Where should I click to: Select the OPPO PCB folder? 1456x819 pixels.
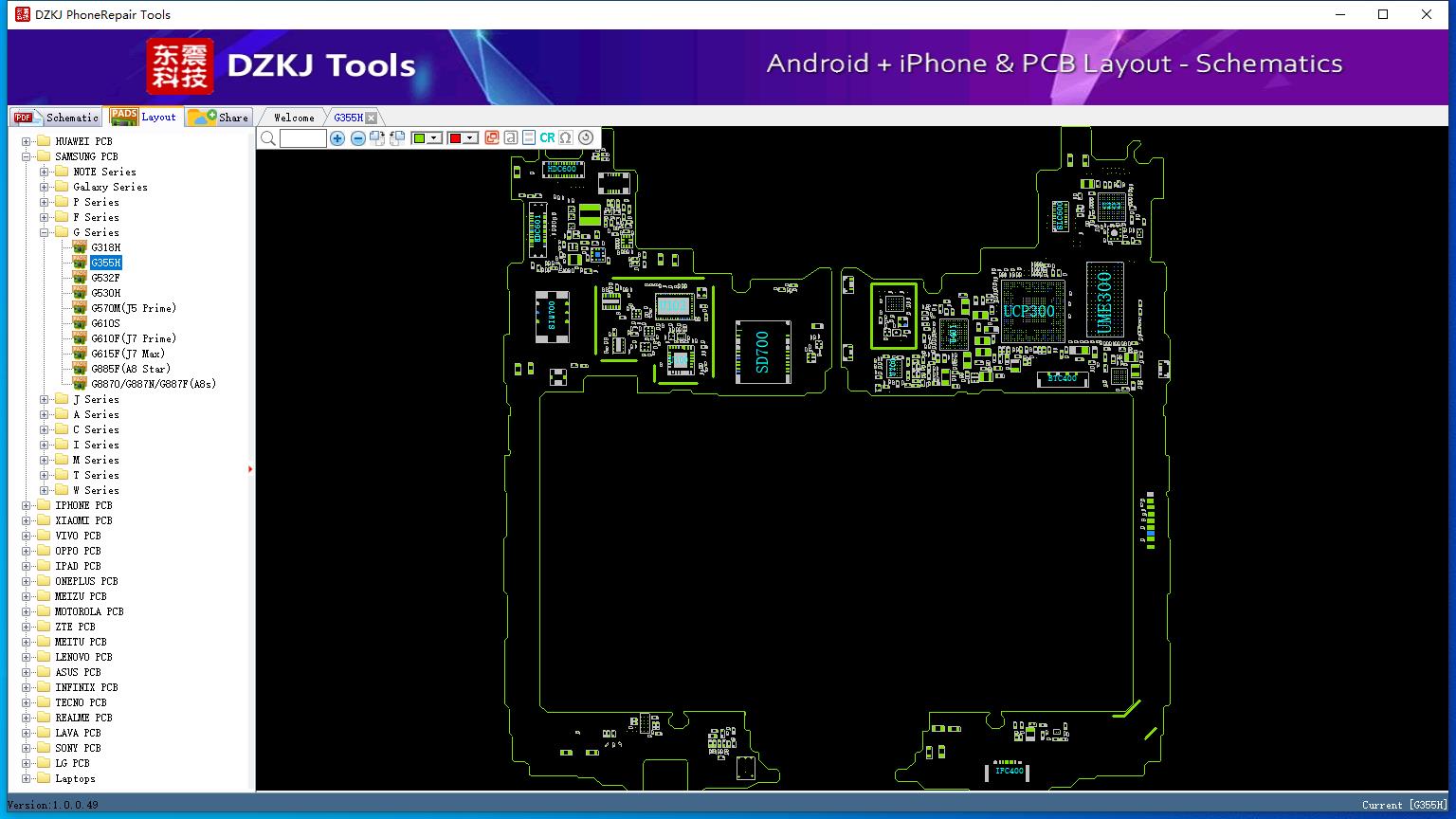[78, 551]
